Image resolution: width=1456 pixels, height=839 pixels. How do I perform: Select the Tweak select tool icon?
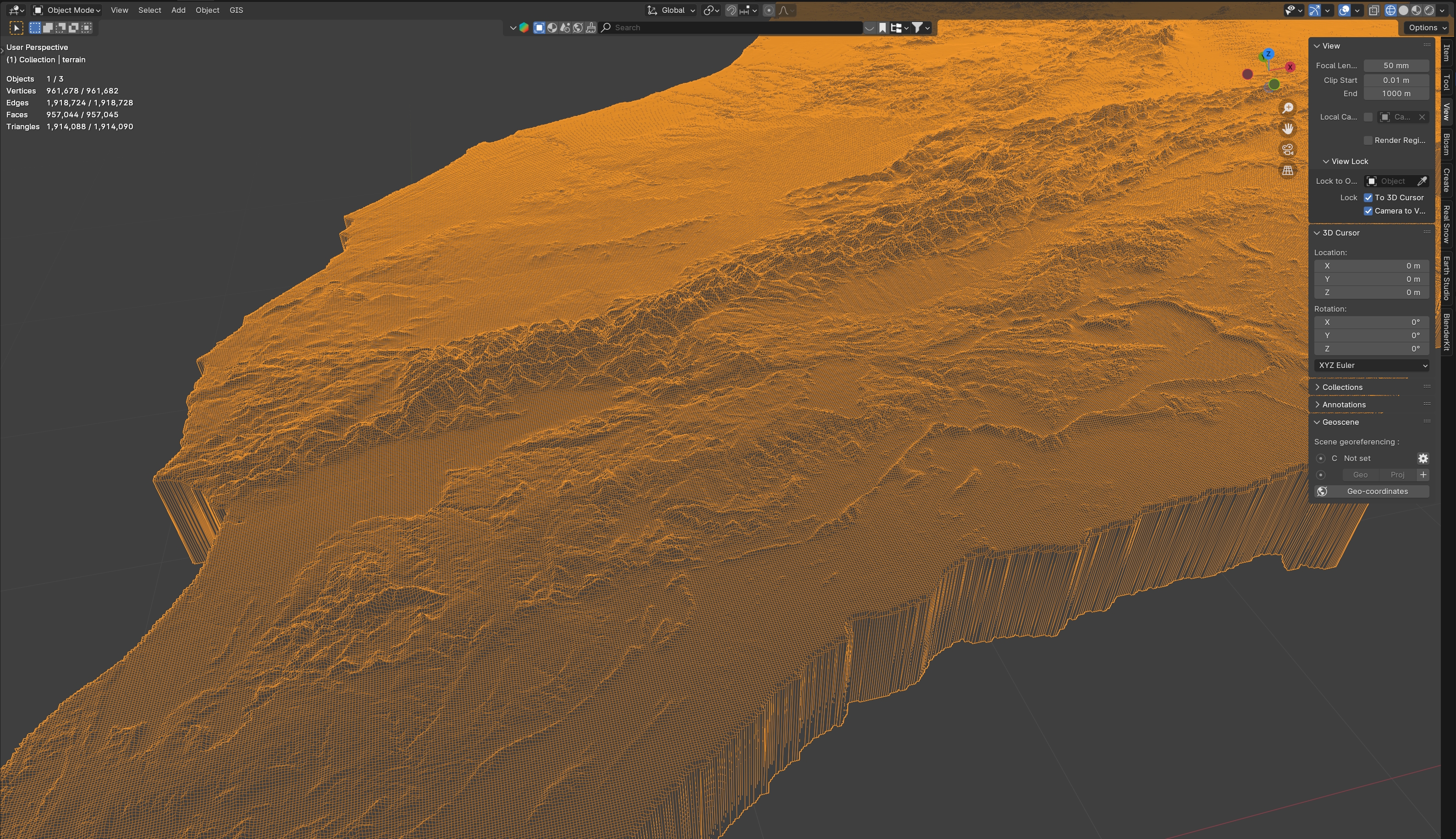click(16, 27)
